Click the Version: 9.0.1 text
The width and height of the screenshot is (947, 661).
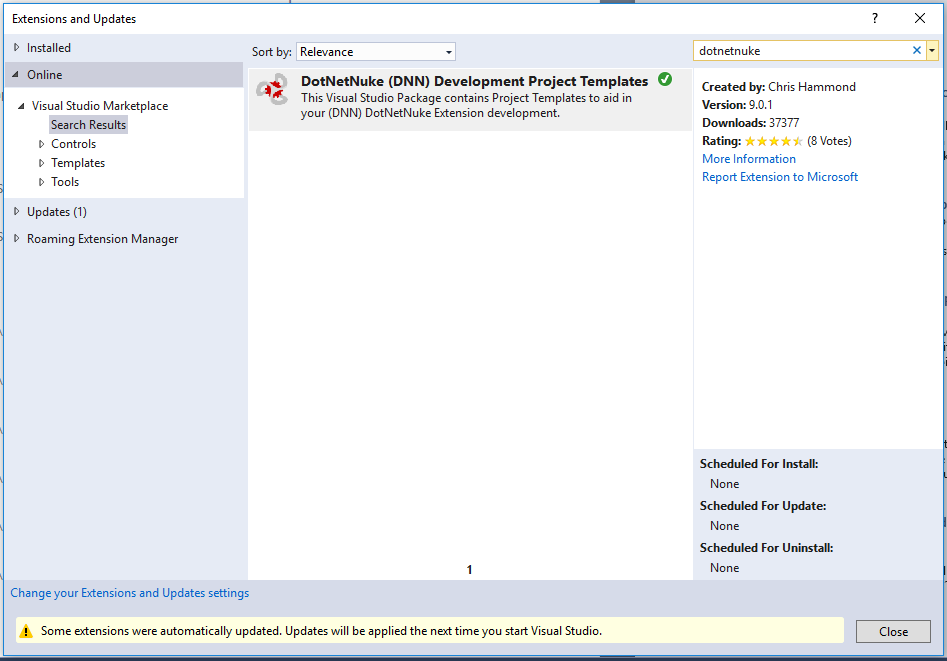(737, 105)
